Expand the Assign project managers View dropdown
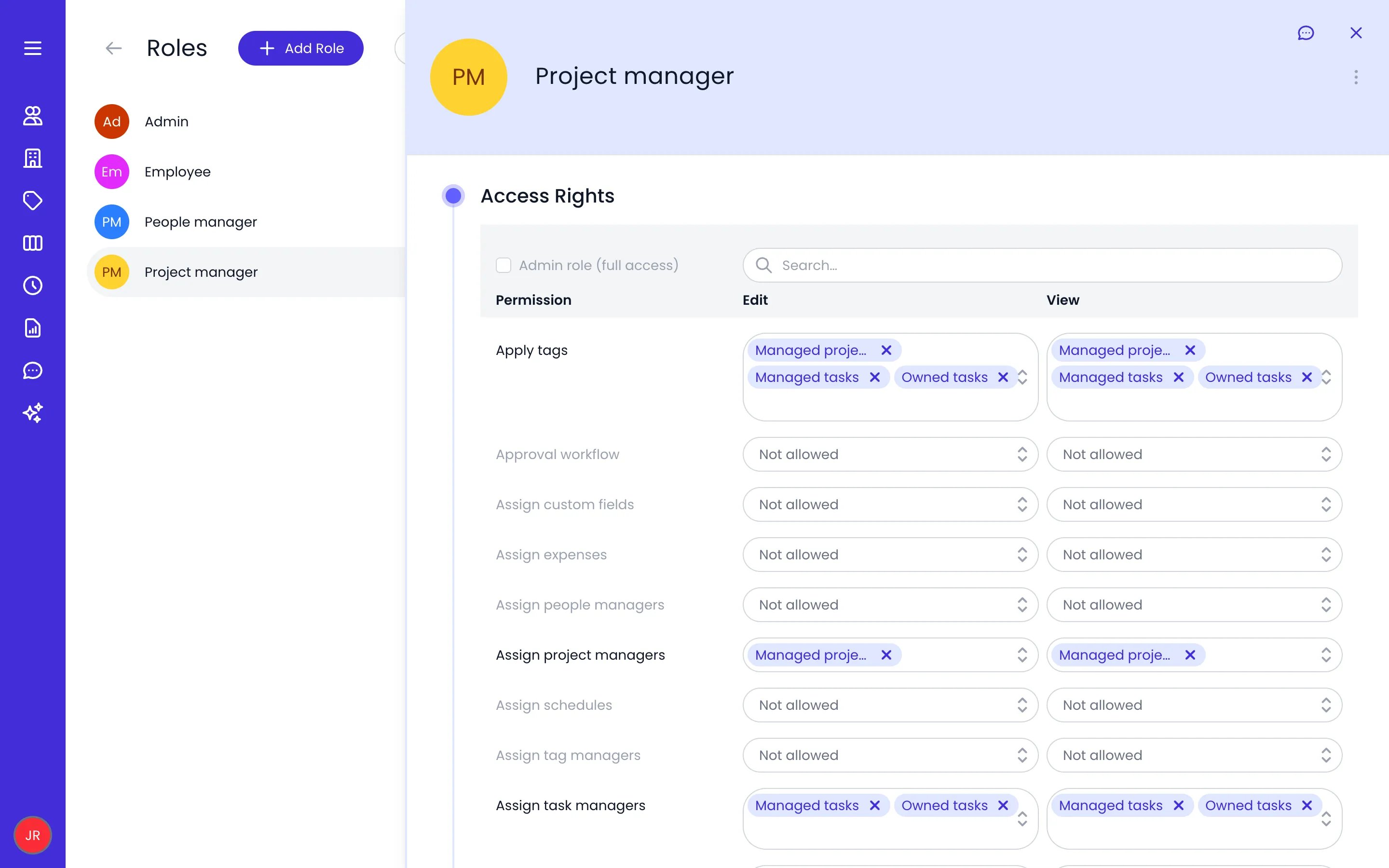 coord(1326,655)
